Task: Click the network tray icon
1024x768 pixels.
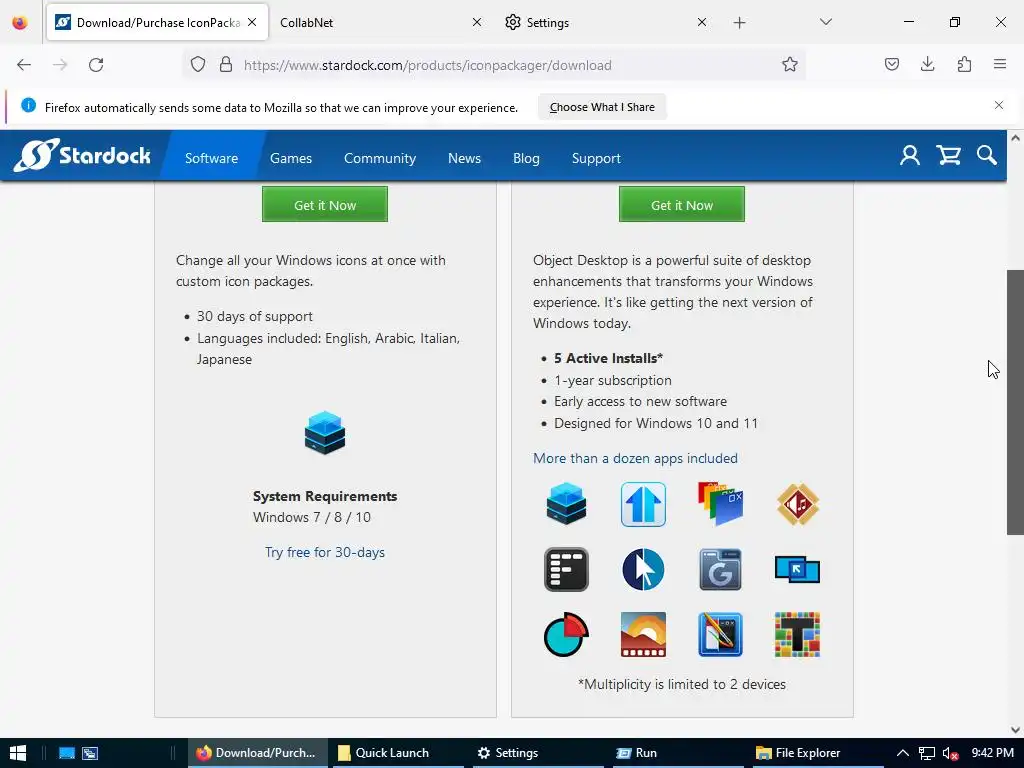Action: coord(927,754)
